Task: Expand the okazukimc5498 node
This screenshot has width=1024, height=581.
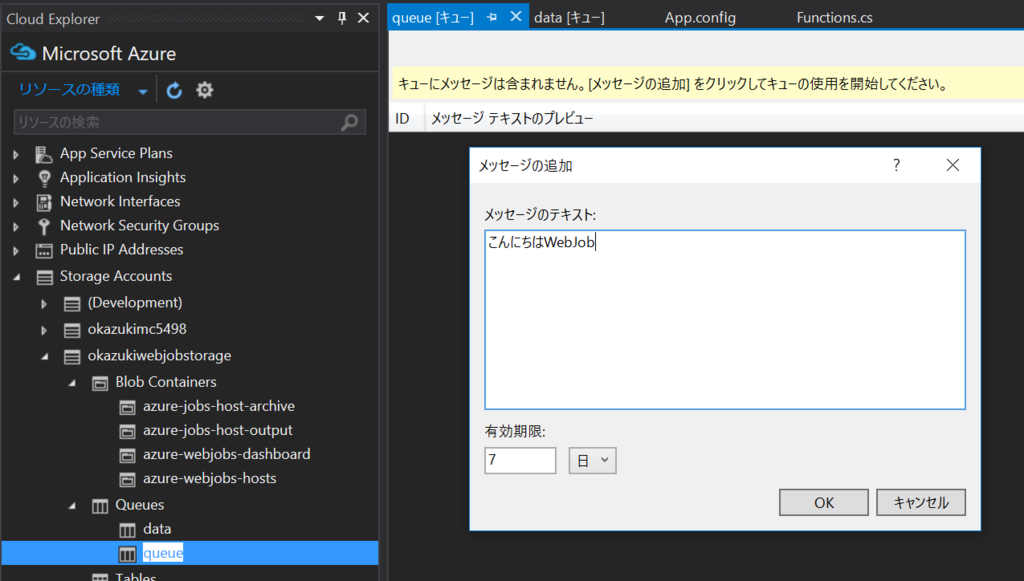Action: [x=44, y=330]
